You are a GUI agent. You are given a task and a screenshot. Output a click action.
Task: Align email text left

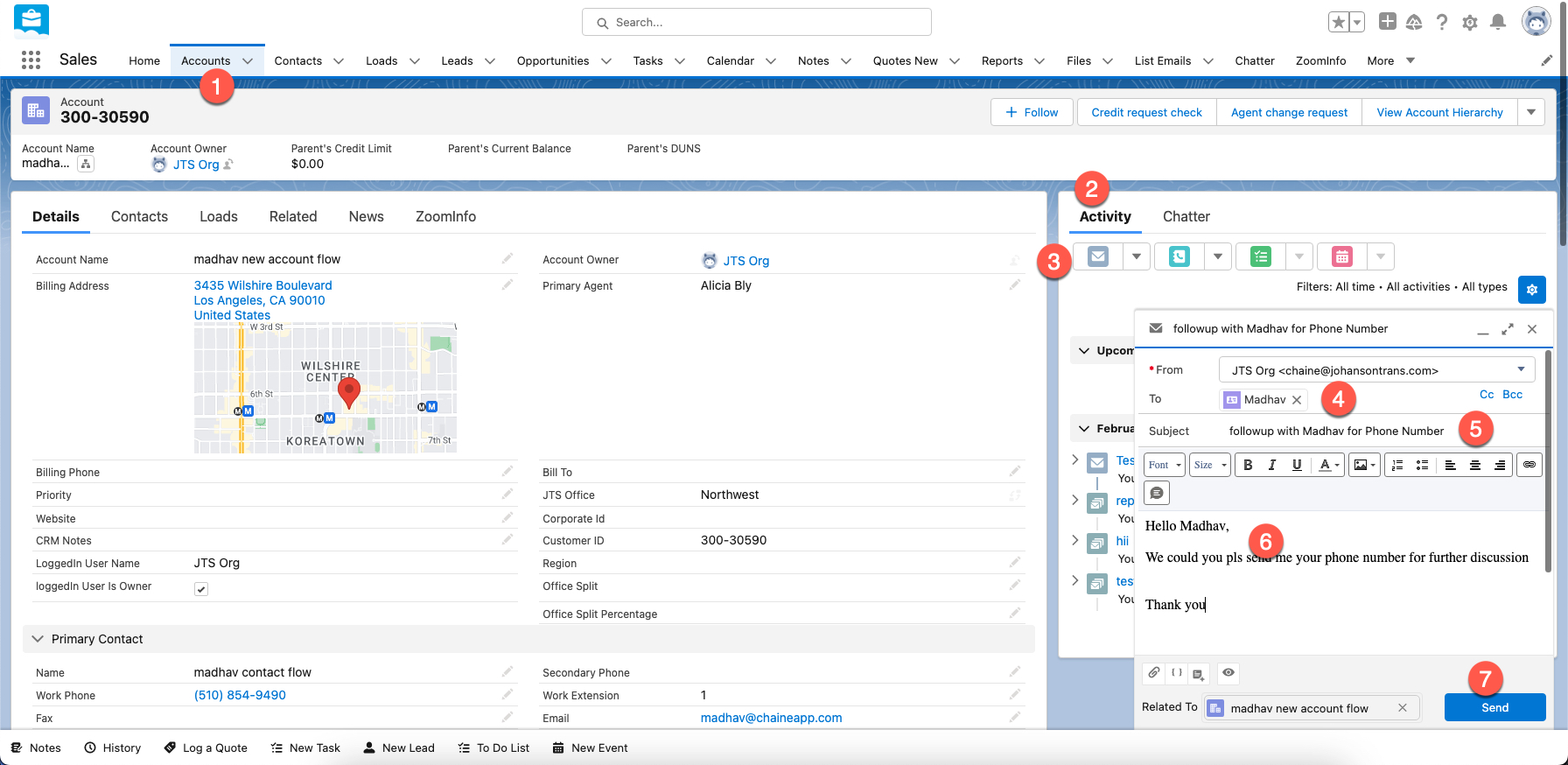click(x=1450, y=465)
